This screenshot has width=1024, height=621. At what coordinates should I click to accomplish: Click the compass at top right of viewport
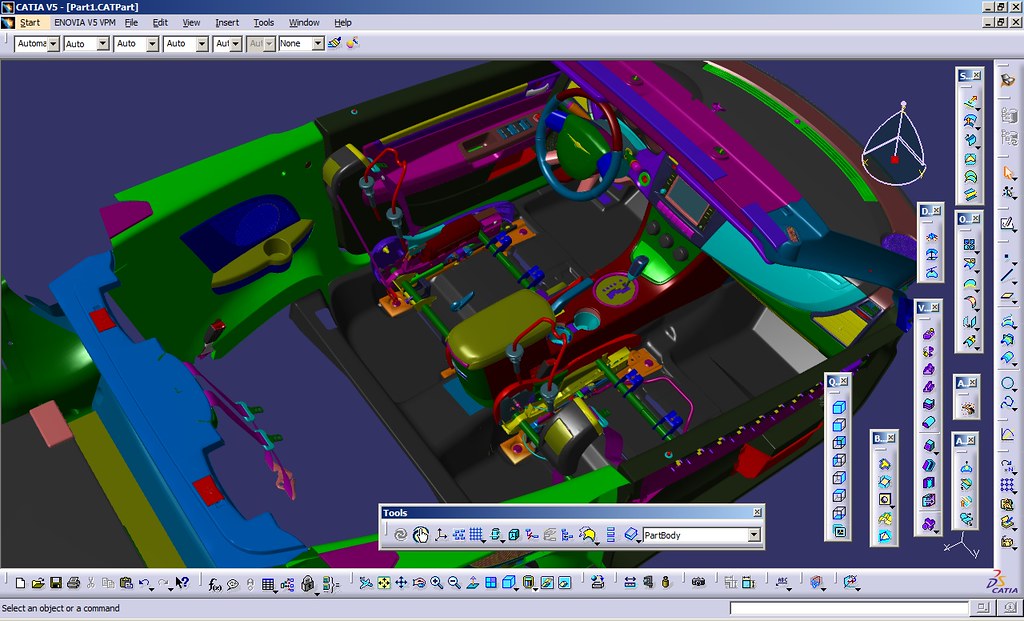(894, 145)
